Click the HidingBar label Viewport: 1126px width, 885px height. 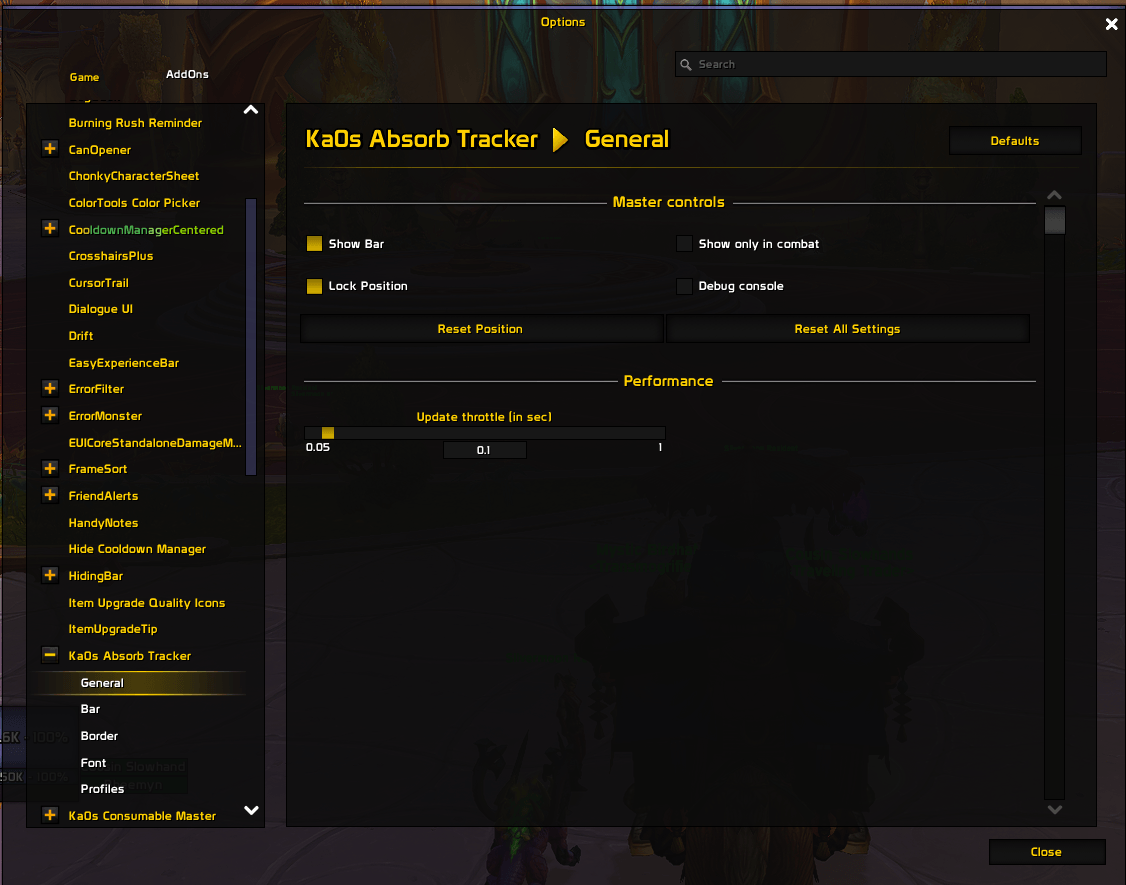(x=96, y=575)
